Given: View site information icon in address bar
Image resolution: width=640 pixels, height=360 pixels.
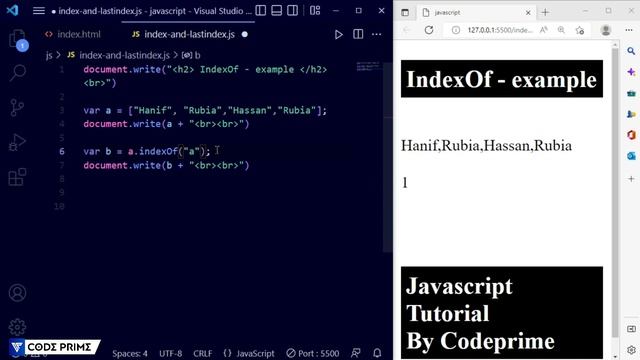Looking at the screenshot, I should [456, 30].
